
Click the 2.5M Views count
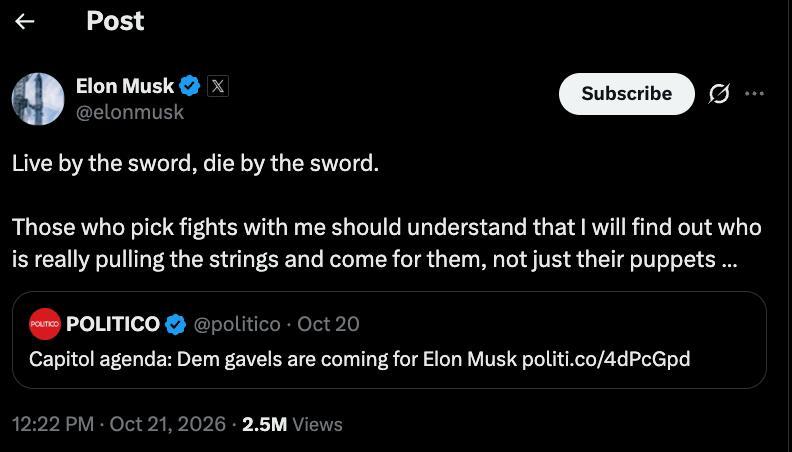click(292, 424)
